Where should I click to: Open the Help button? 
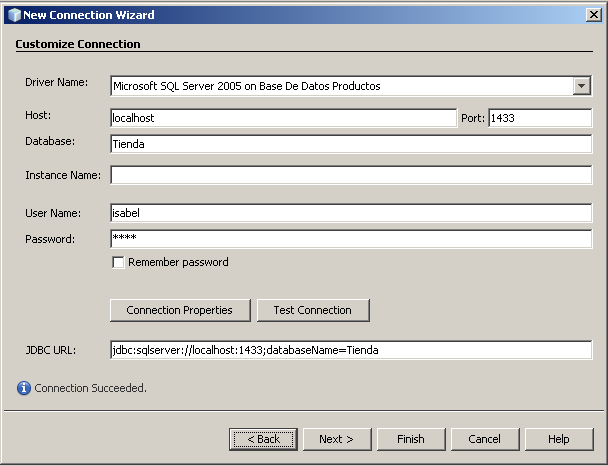(559, 439)
